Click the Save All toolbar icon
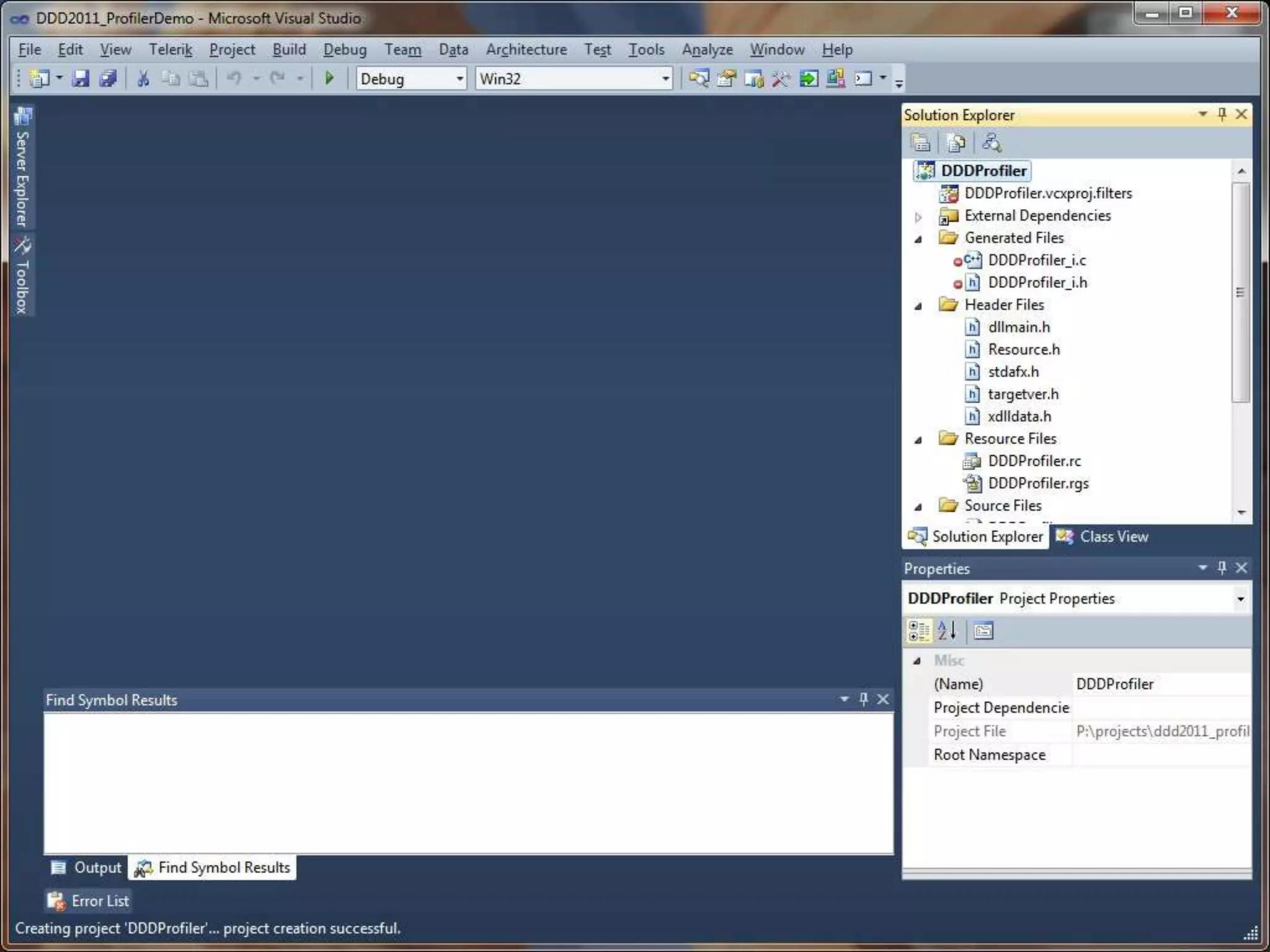1270x952 pixels. pos(108,78)
